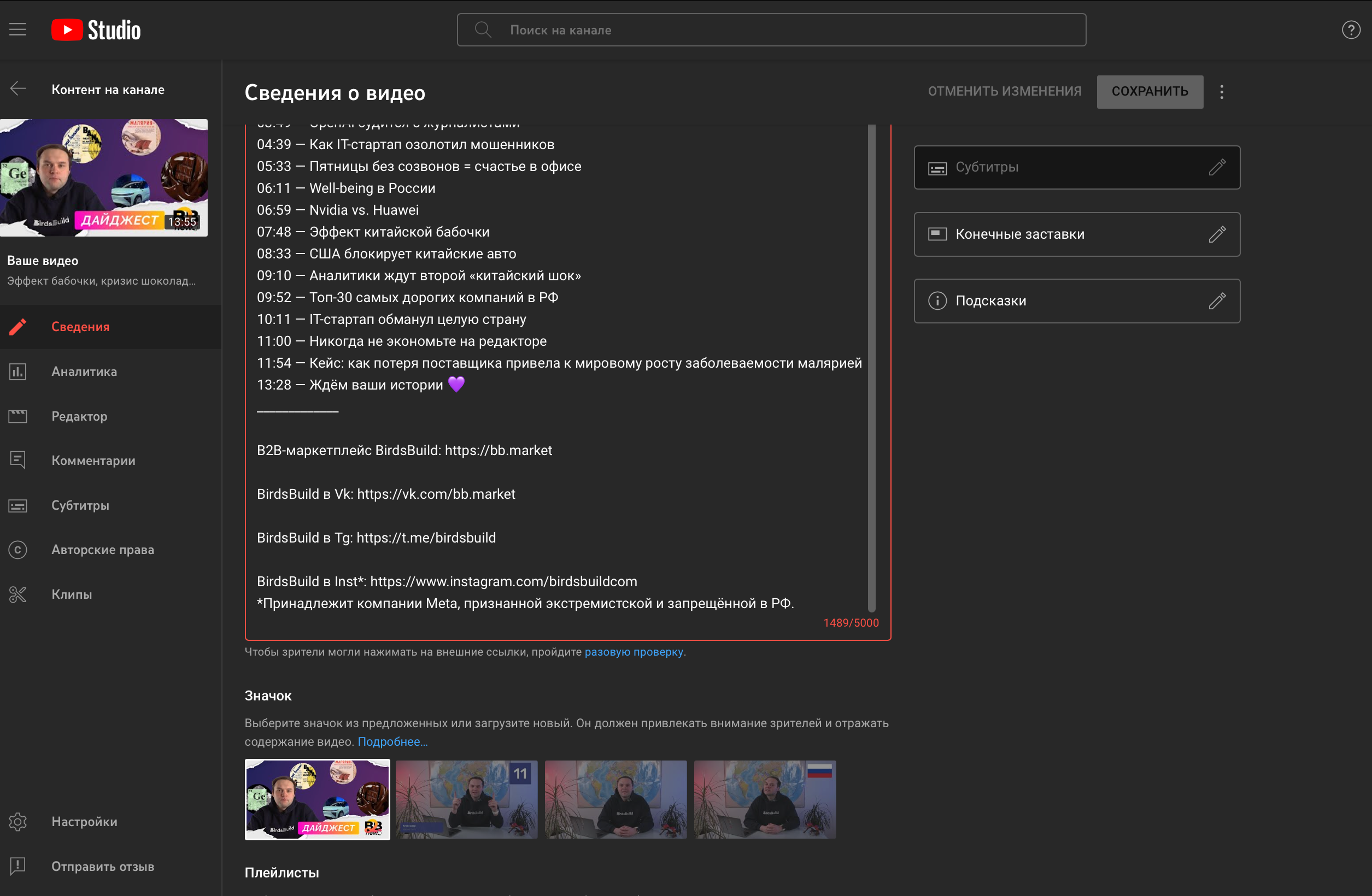The height and width of the screenshot is (896, 1372).
Task: Open the Клипы sidebar section
Action: click(x=110, y=594)
